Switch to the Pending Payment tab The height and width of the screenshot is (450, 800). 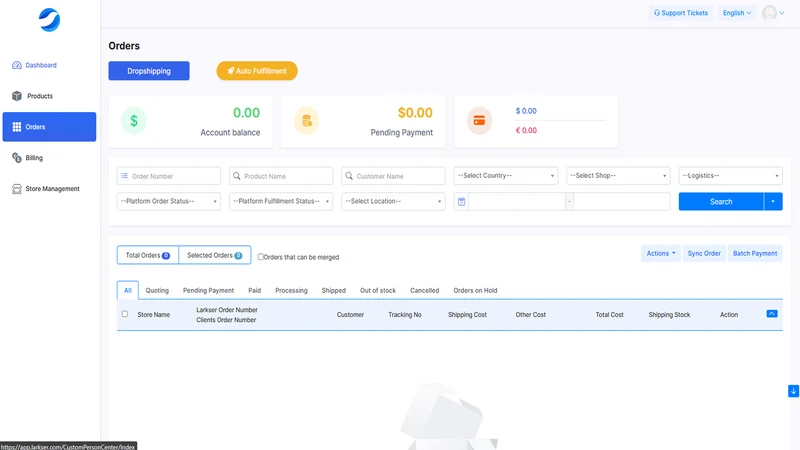point(208,290)
